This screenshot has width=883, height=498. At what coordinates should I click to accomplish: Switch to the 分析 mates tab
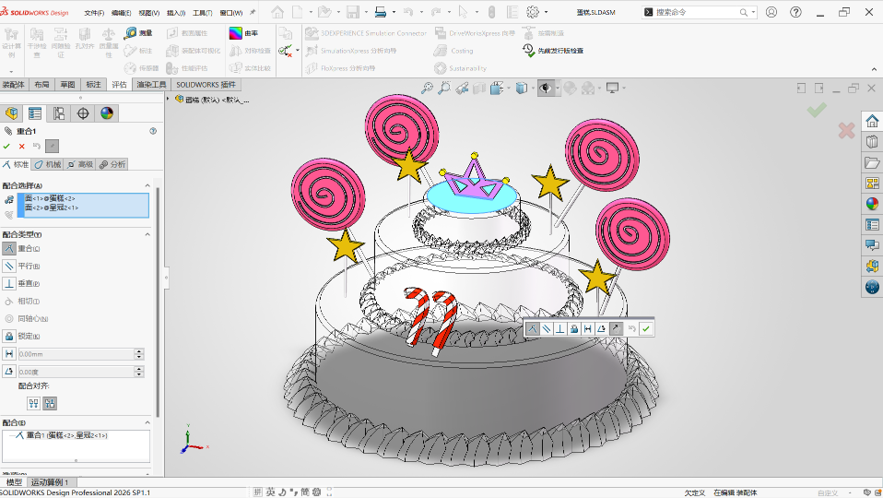pyautogui.click(x=113, y=164)
